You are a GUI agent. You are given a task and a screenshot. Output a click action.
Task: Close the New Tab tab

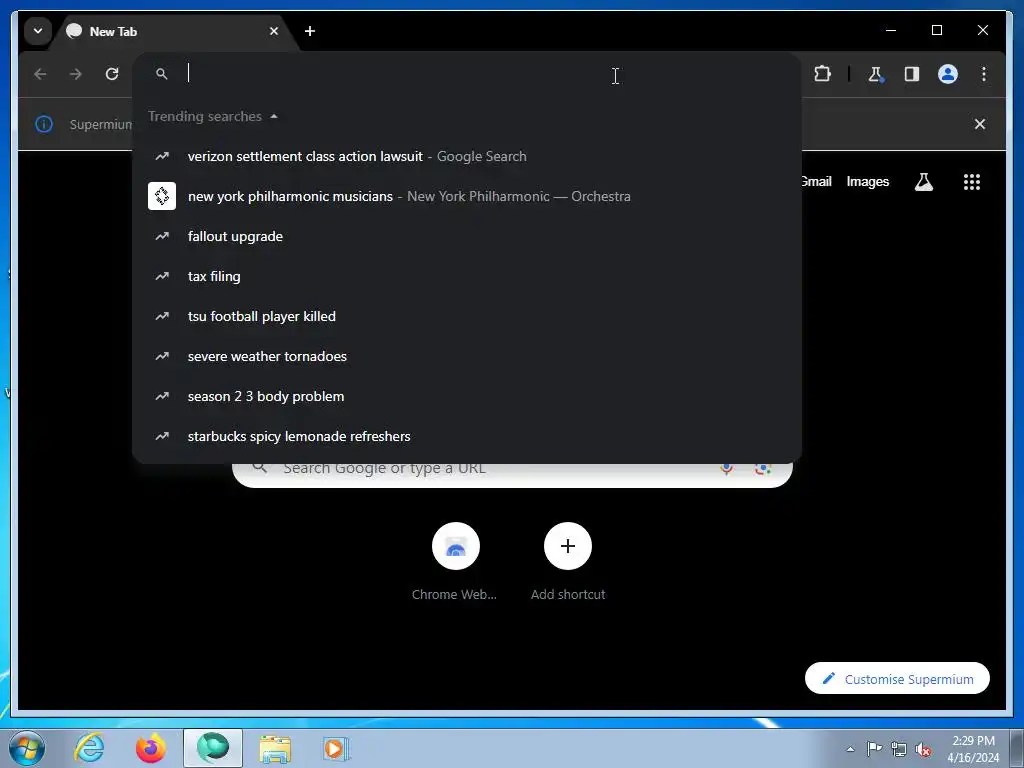coord(274,31)
